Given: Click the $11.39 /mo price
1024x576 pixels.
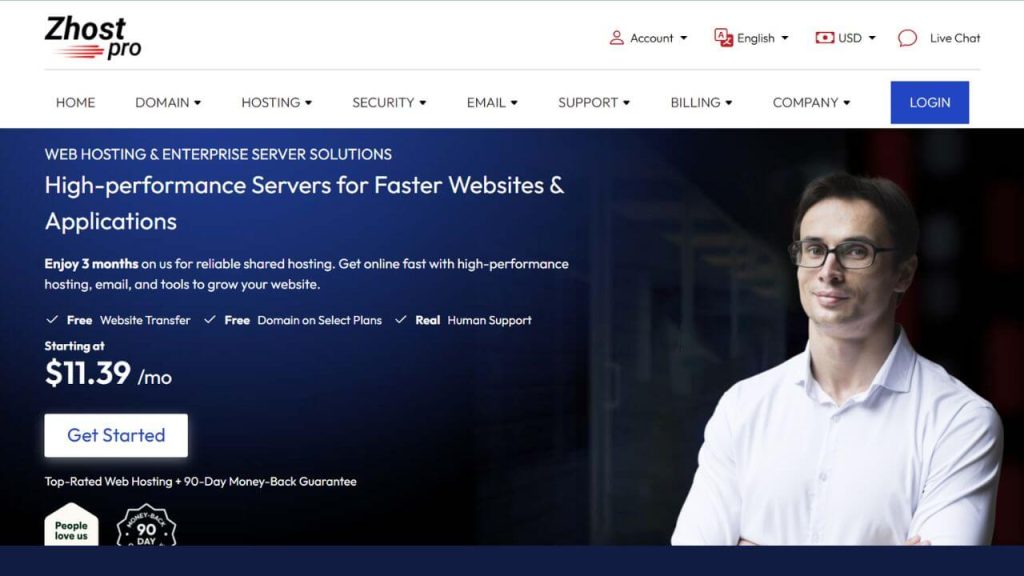Looking at the screenshot, I should 108,374.
